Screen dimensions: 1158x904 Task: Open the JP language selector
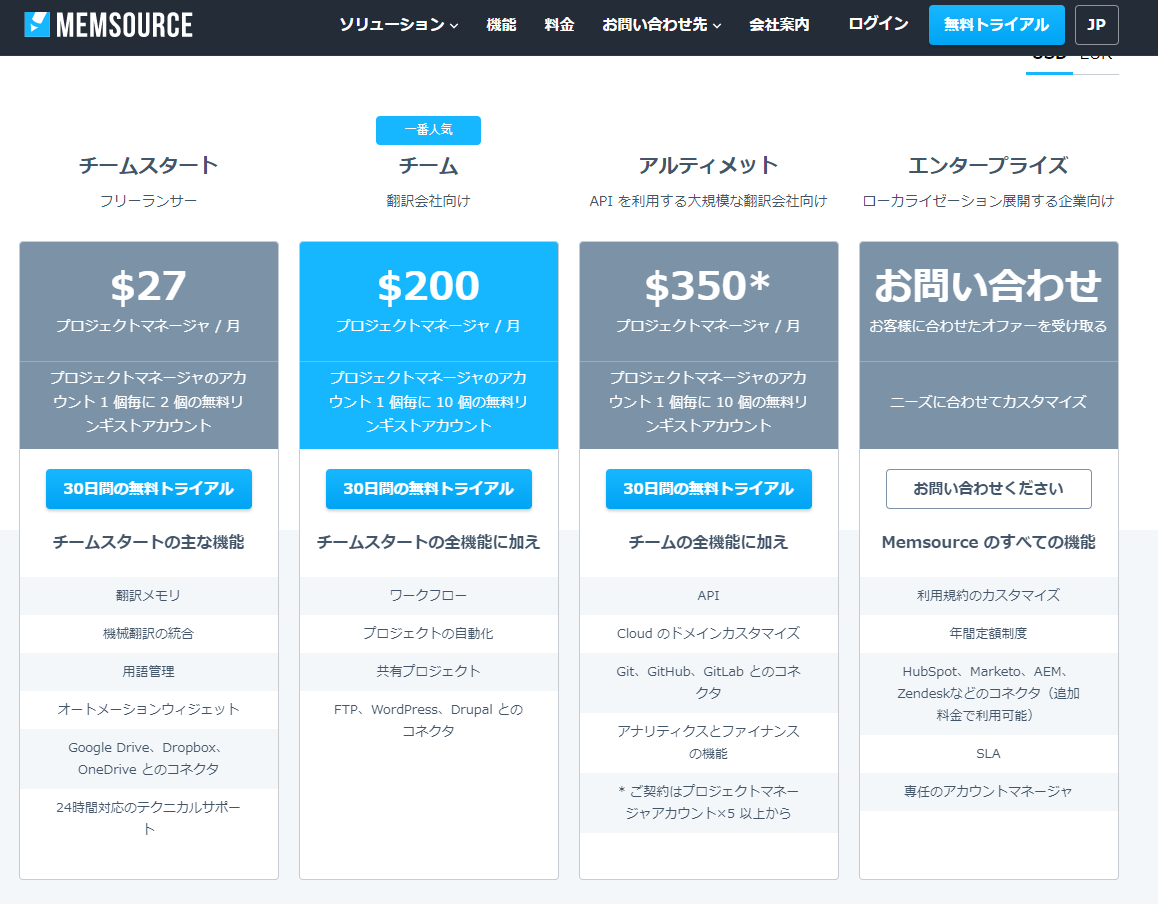(1097, 25)
